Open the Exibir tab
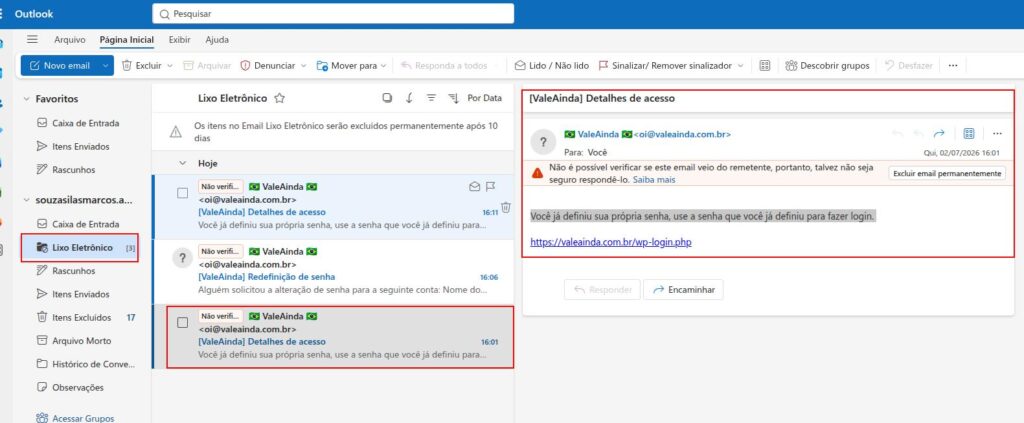Image resolution: width=1024 pixels, height=423 pixels. click(x=180, y=39)
